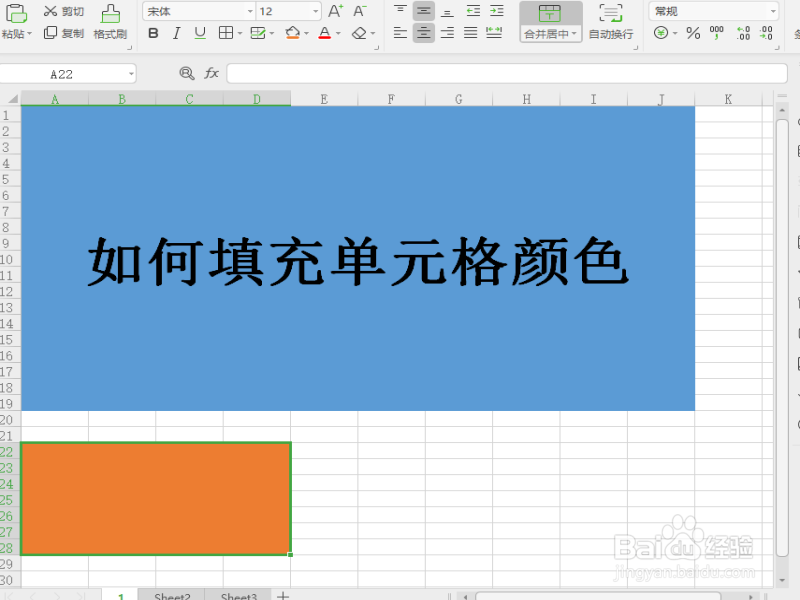Underline text using the Underline icon
Screen dimensions: 800x600
click(x=200, y=33)
